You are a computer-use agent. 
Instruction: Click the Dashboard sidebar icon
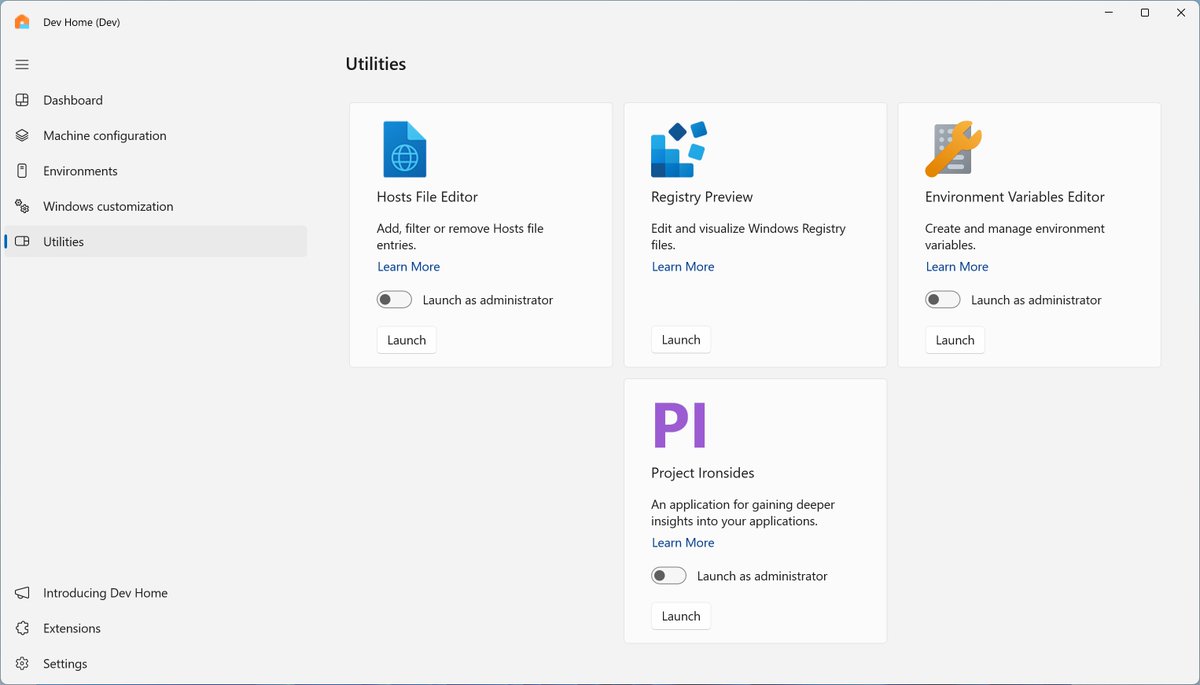point(22,100)
